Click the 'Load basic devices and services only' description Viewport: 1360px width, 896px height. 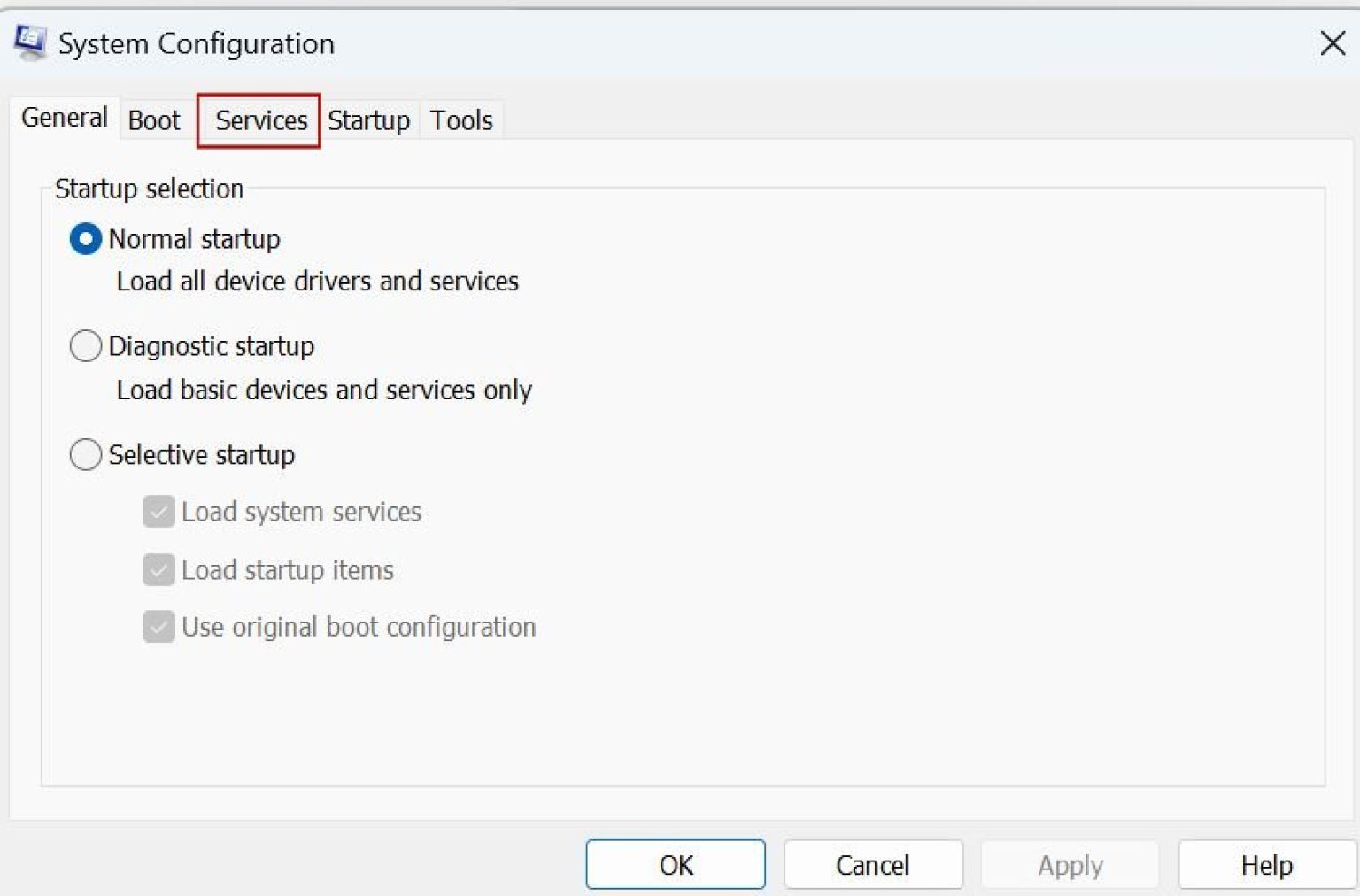coord(323,390)
